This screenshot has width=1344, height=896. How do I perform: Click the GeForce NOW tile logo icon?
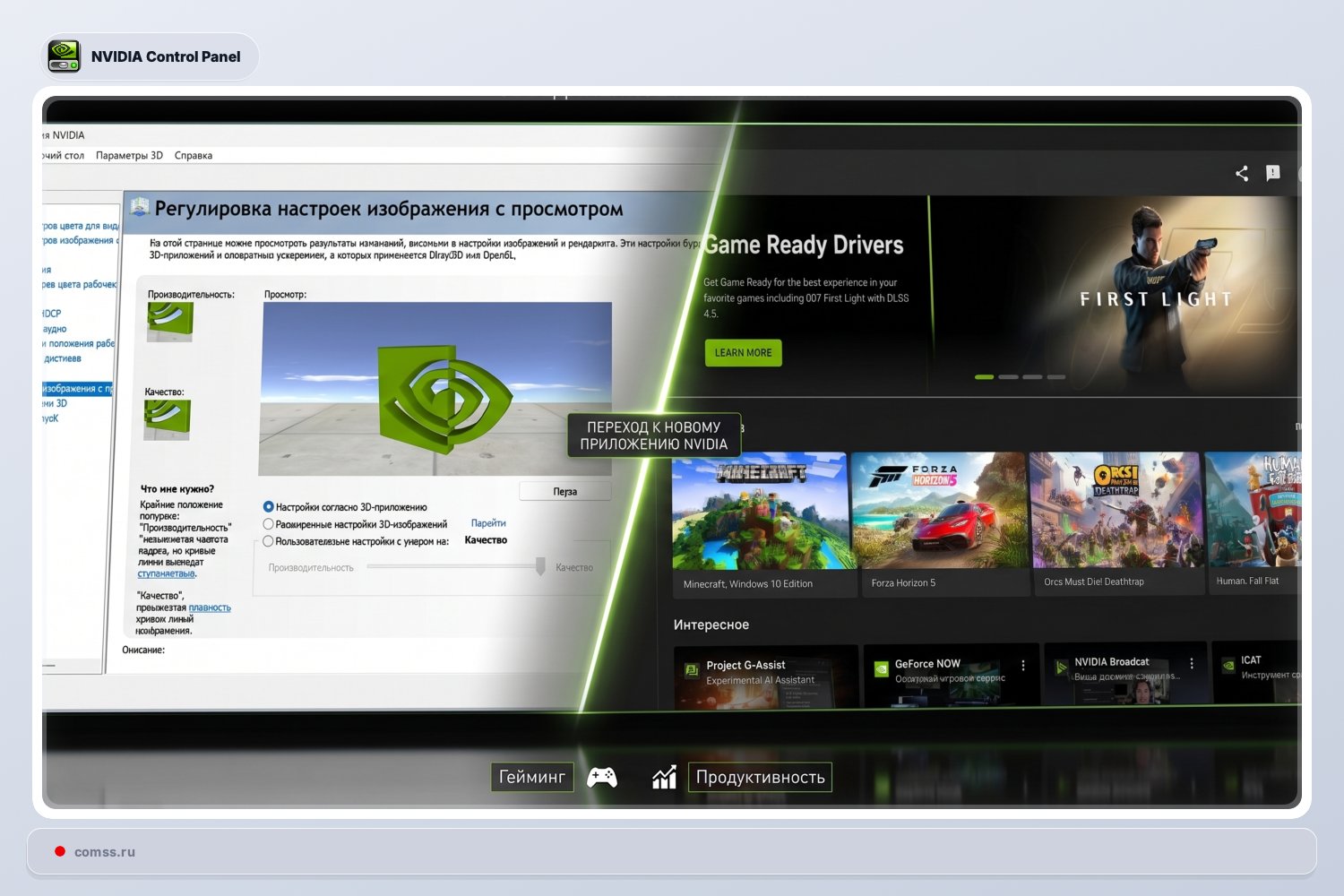click(881, 668)
